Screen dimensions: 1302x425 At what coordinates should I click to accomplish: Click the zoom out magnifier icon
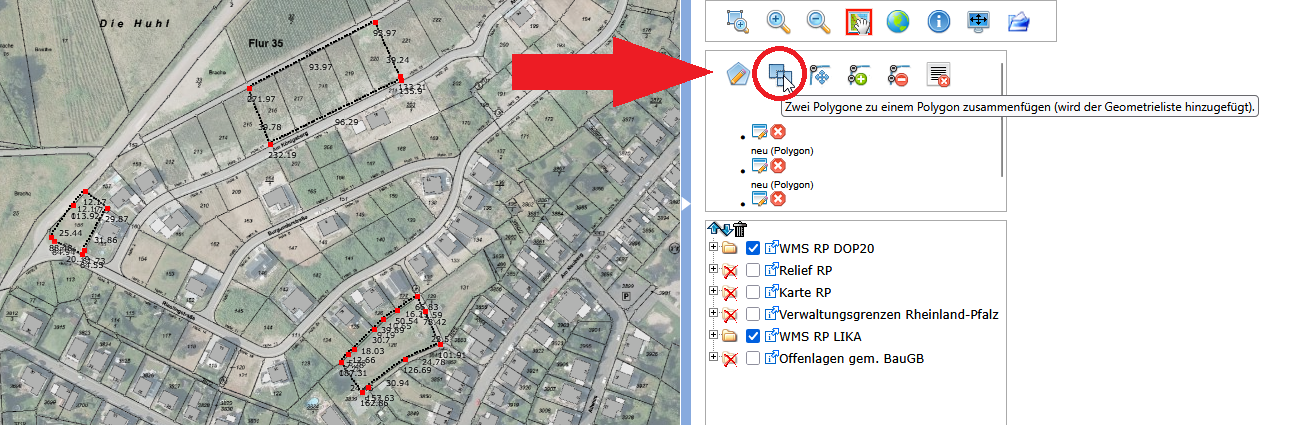coord(819,21)
